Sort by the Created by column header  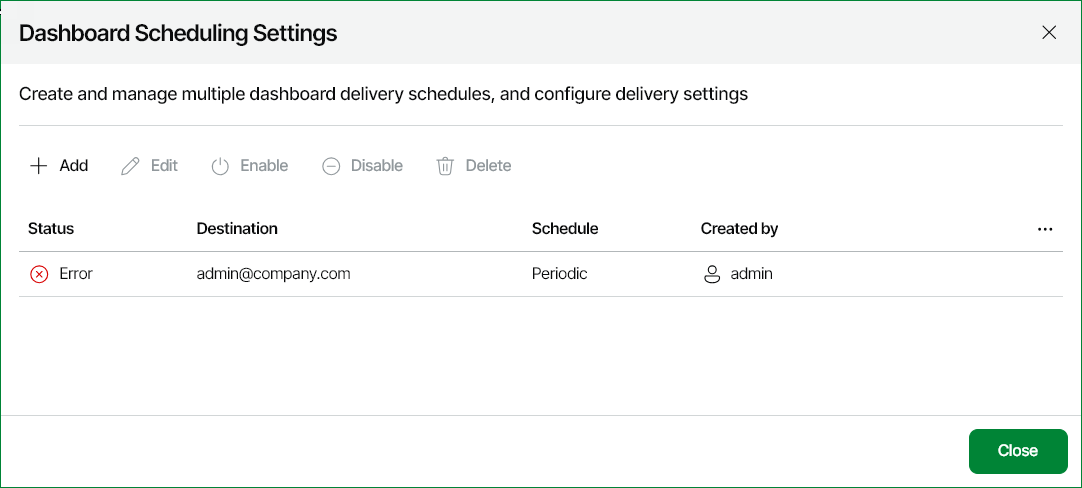[740, 228]
